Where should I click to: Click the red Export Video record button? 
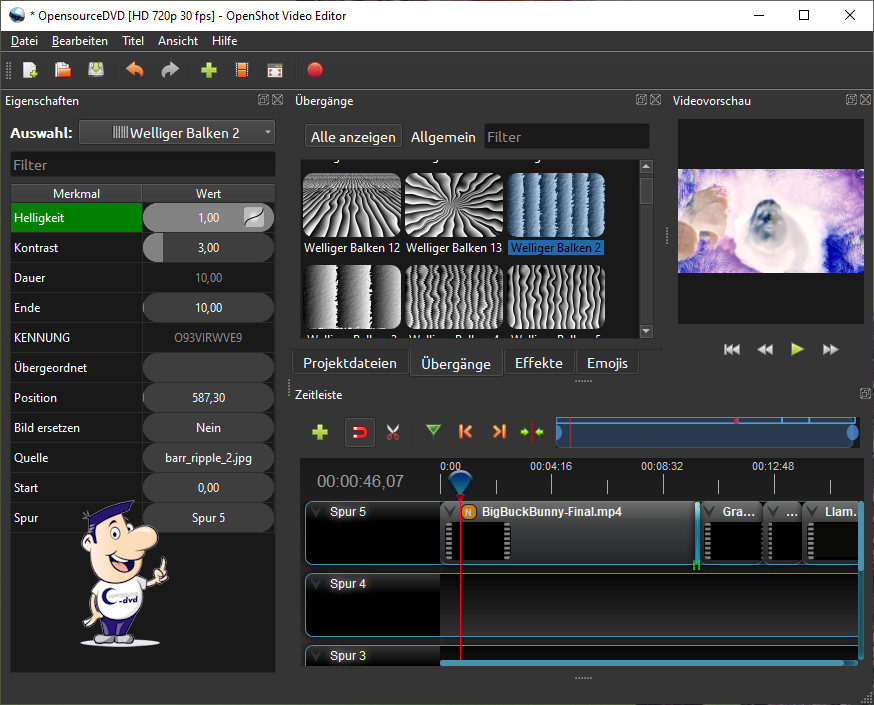(315, 70)
